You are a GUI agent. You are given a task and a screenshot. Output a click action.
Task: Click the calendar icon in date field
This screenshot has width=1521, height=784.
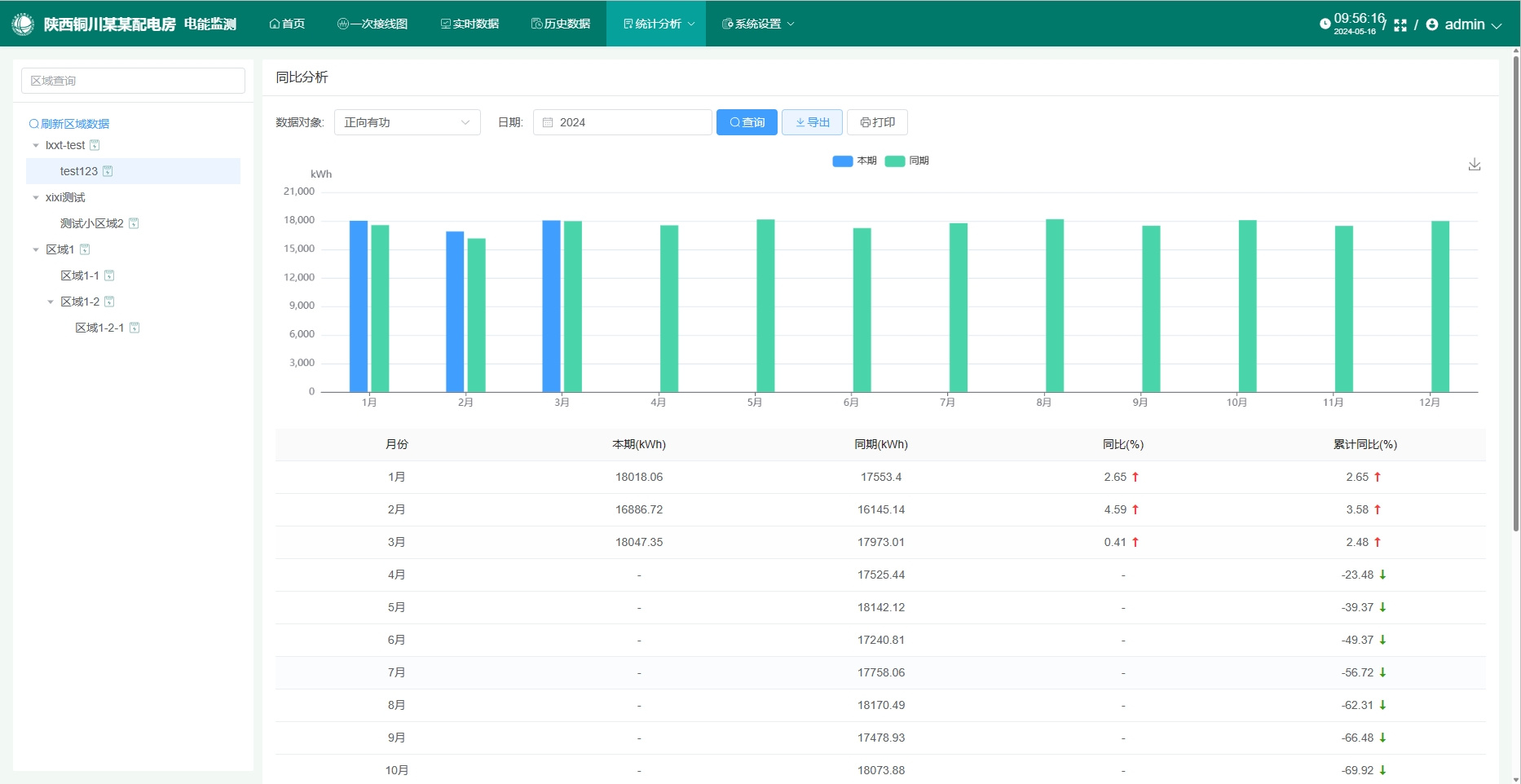tap(548, 122)
